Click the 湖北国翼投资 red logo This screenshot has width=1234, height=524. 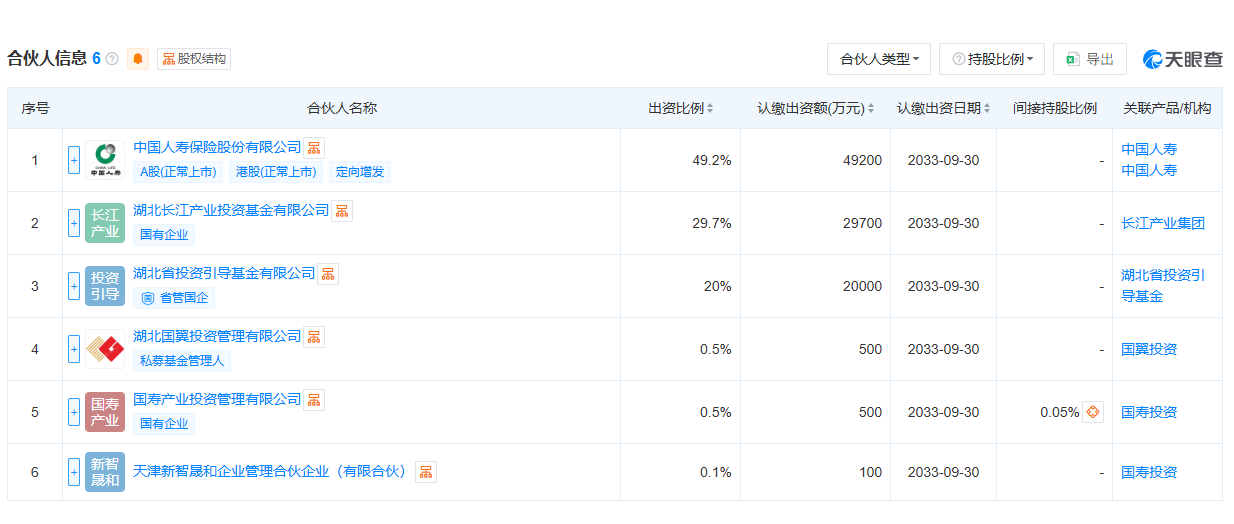(x=105, y=349)
